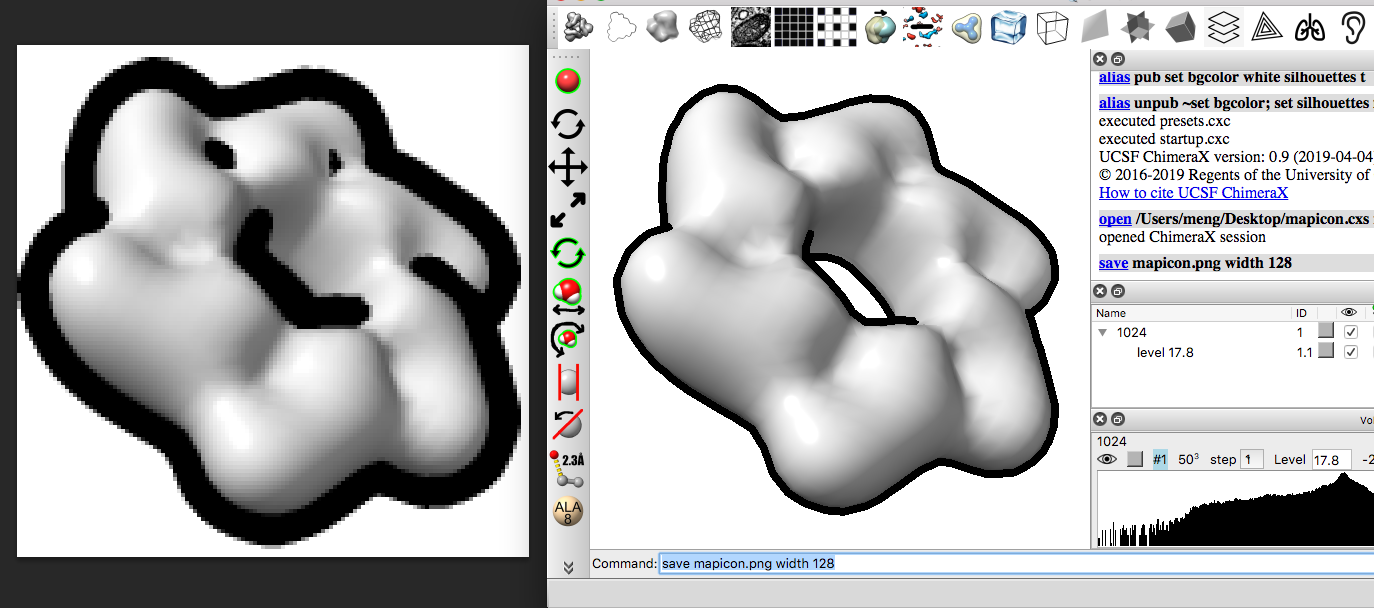Activate the 2.3Å distance measurement tool

pos(568,467)
